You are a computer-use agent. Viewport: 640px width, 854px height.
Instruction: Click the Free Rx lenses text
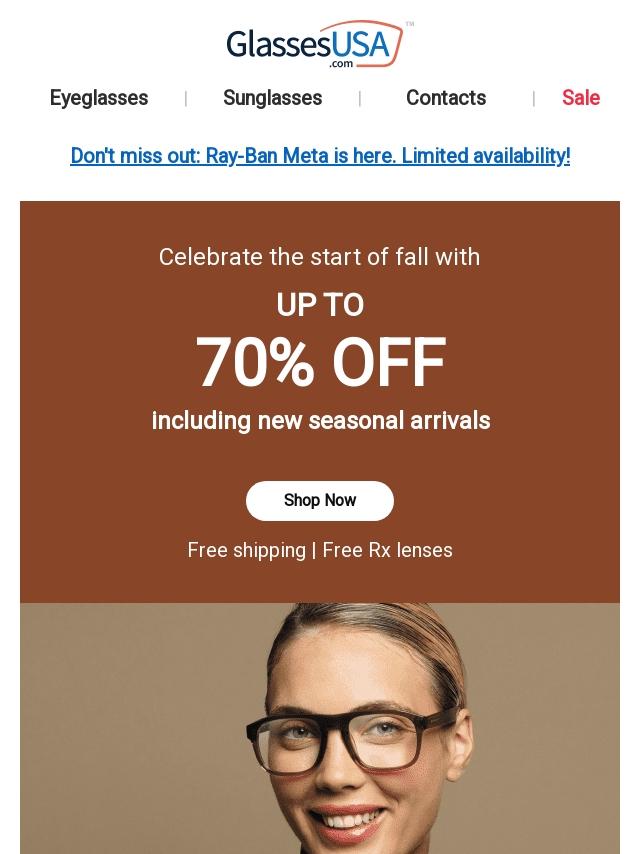click(388, 551)
